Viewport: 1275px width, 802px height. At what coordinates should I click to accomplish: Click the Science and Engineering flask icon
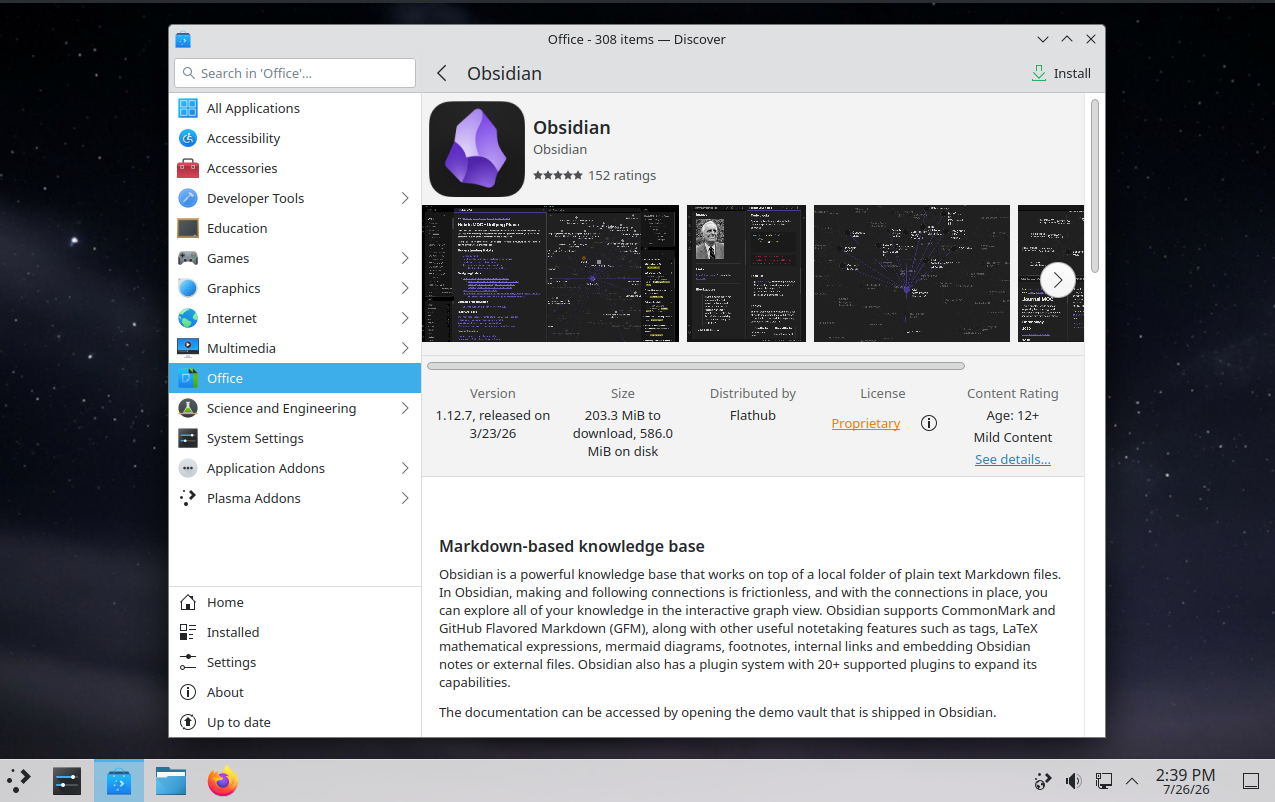pyautogui.click(x=188, y=408)
